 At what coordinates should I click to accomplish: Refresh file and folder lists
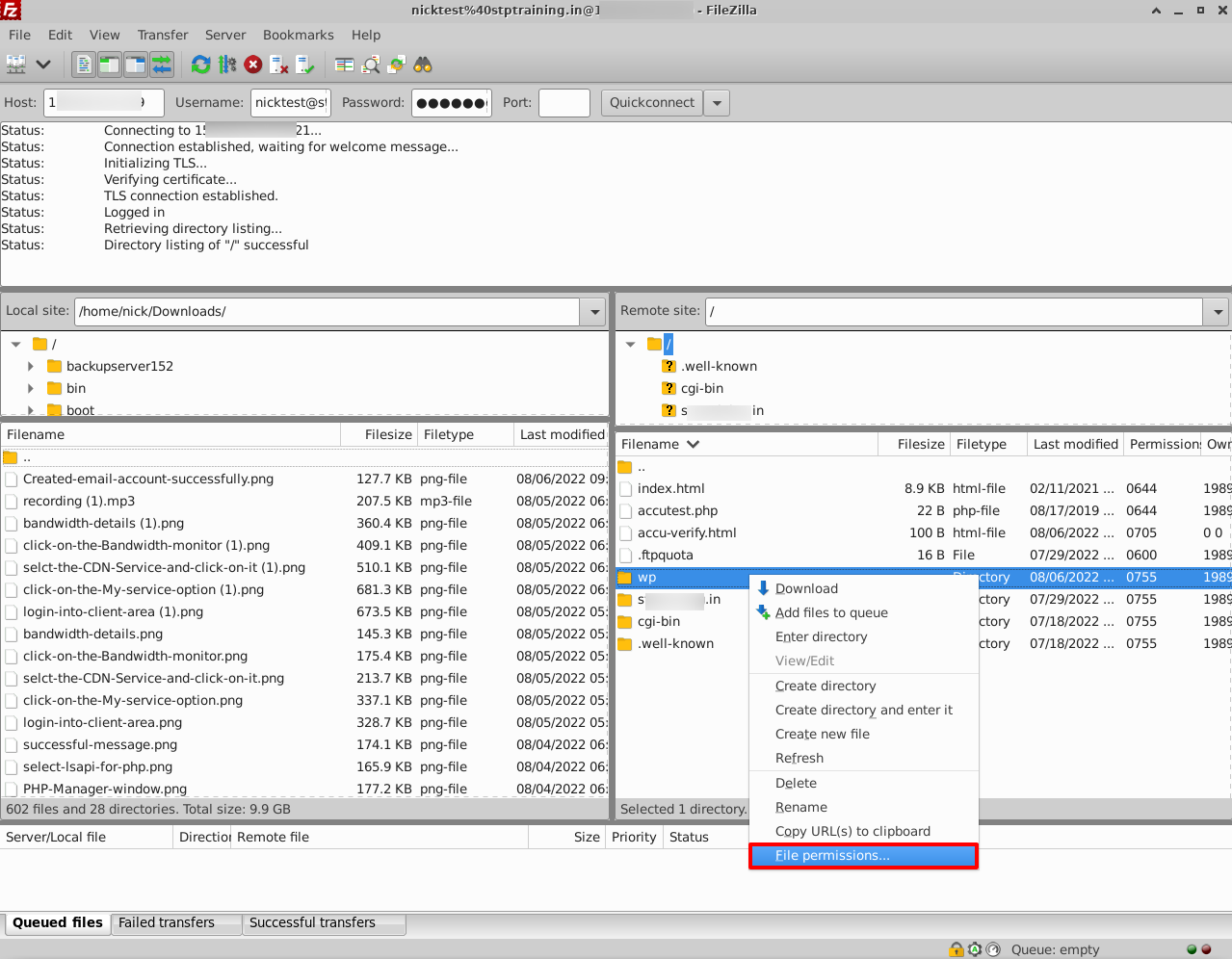(201, 65)
